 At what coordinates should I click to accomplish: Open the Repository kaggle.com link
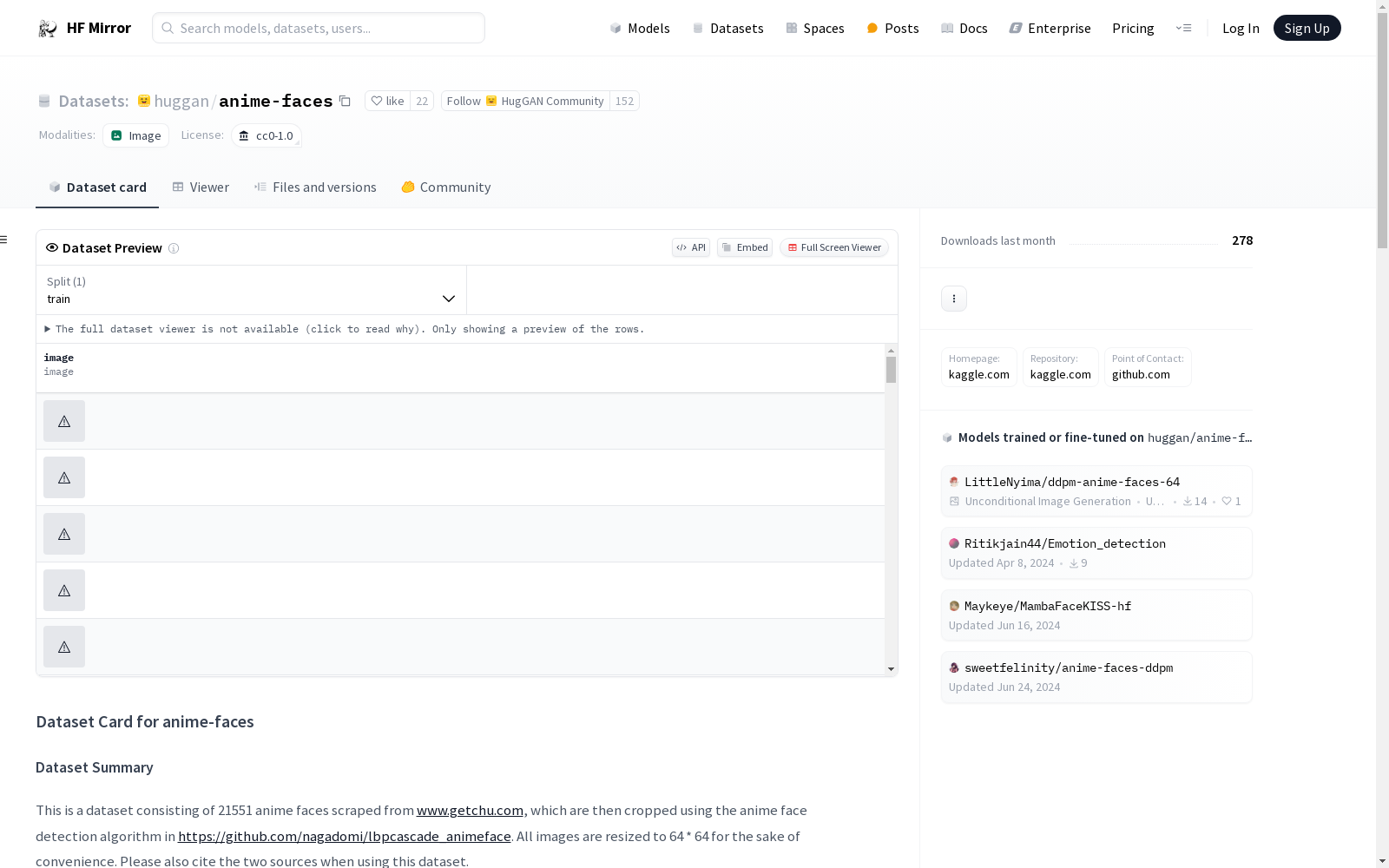(x=1061, y=367)
